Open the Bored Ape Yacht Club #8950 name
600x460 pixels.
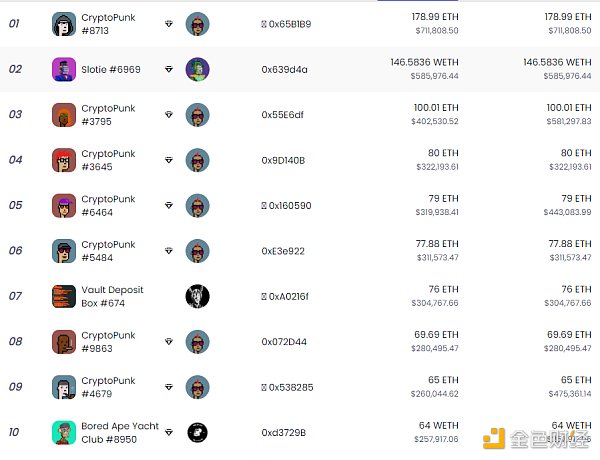(120, 432)
